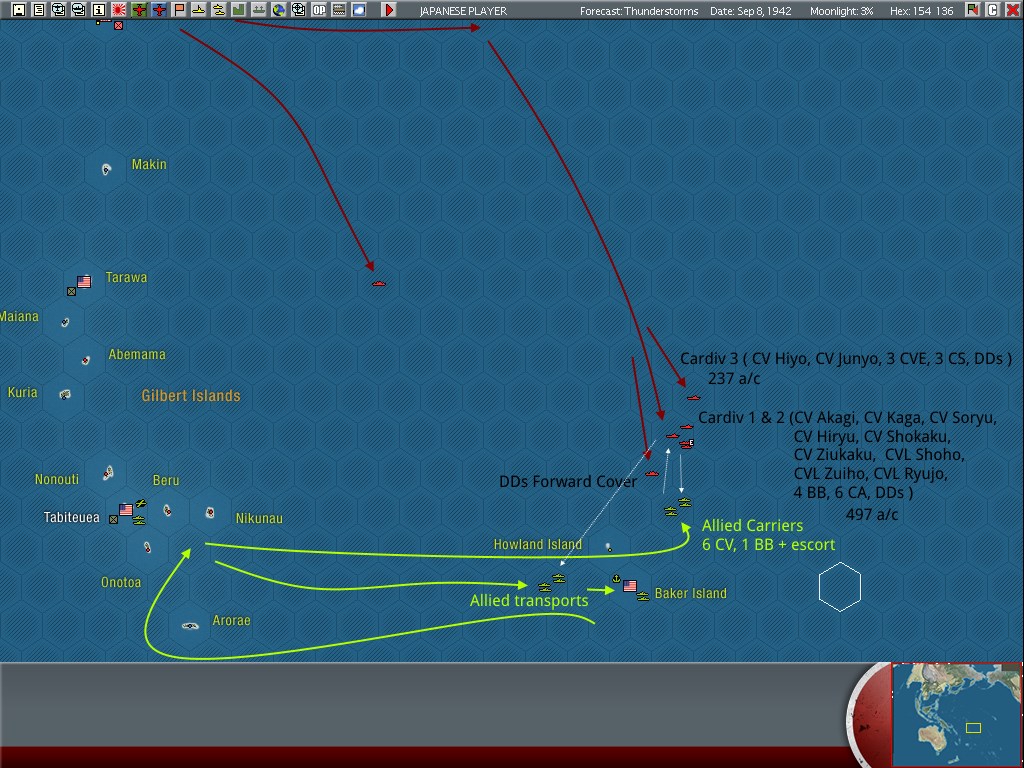The image size is (1024, 768).
Task: Open the green industry toolbar icon
Action: point(238,10)
